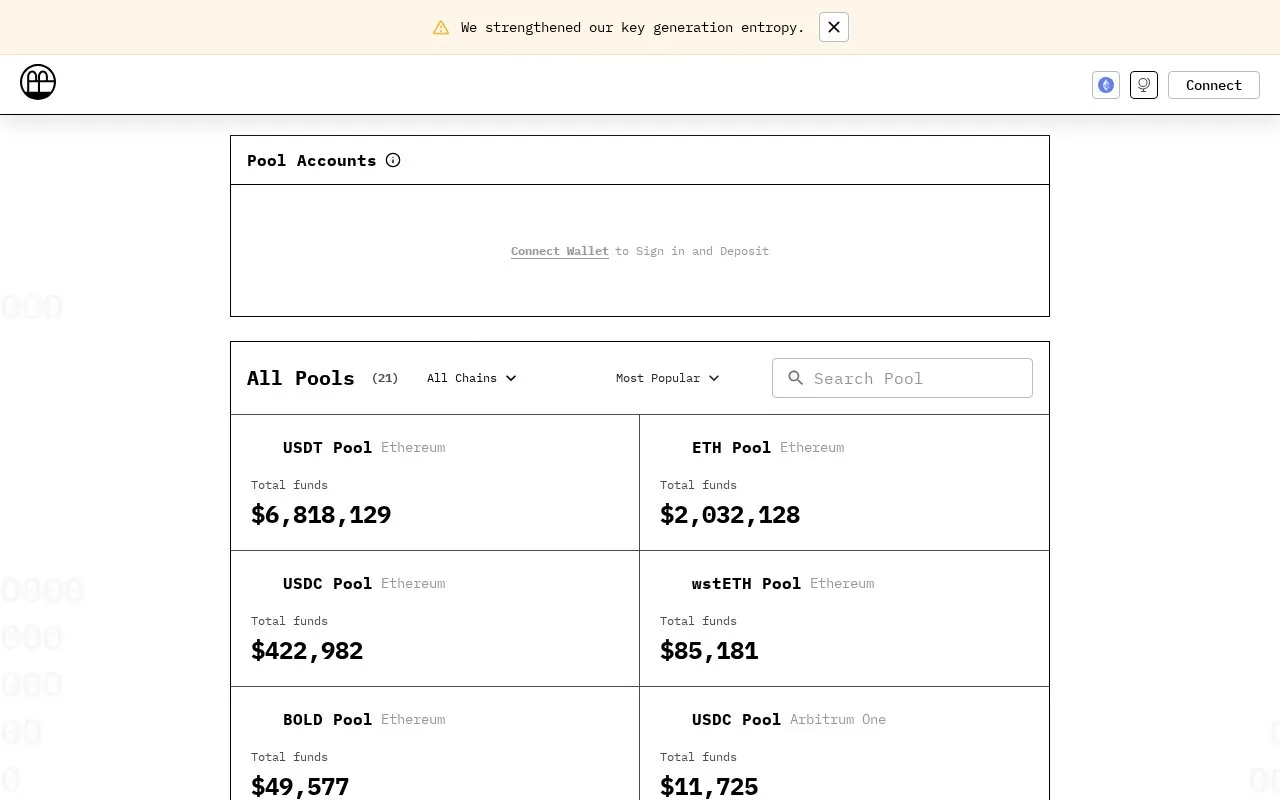Screen dimensions: 1280x800
Task: Click the Pool Accounts heading
Action: (x=312, y=160)
